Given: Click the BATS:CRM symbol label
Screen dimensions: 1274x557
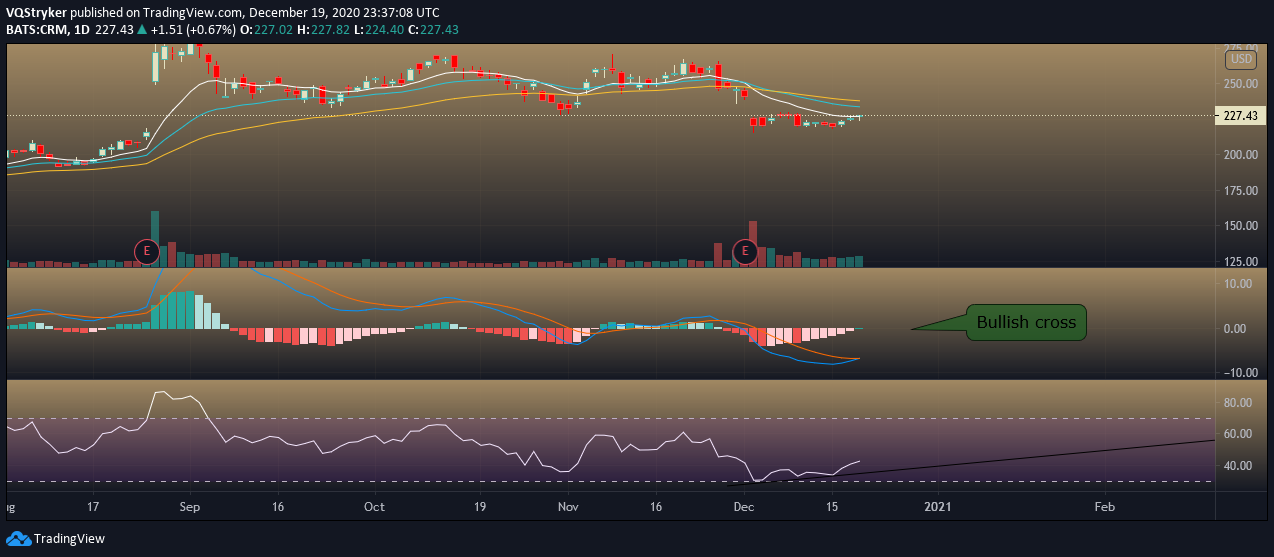Looking at the screenshot, I should click(36, 30).
